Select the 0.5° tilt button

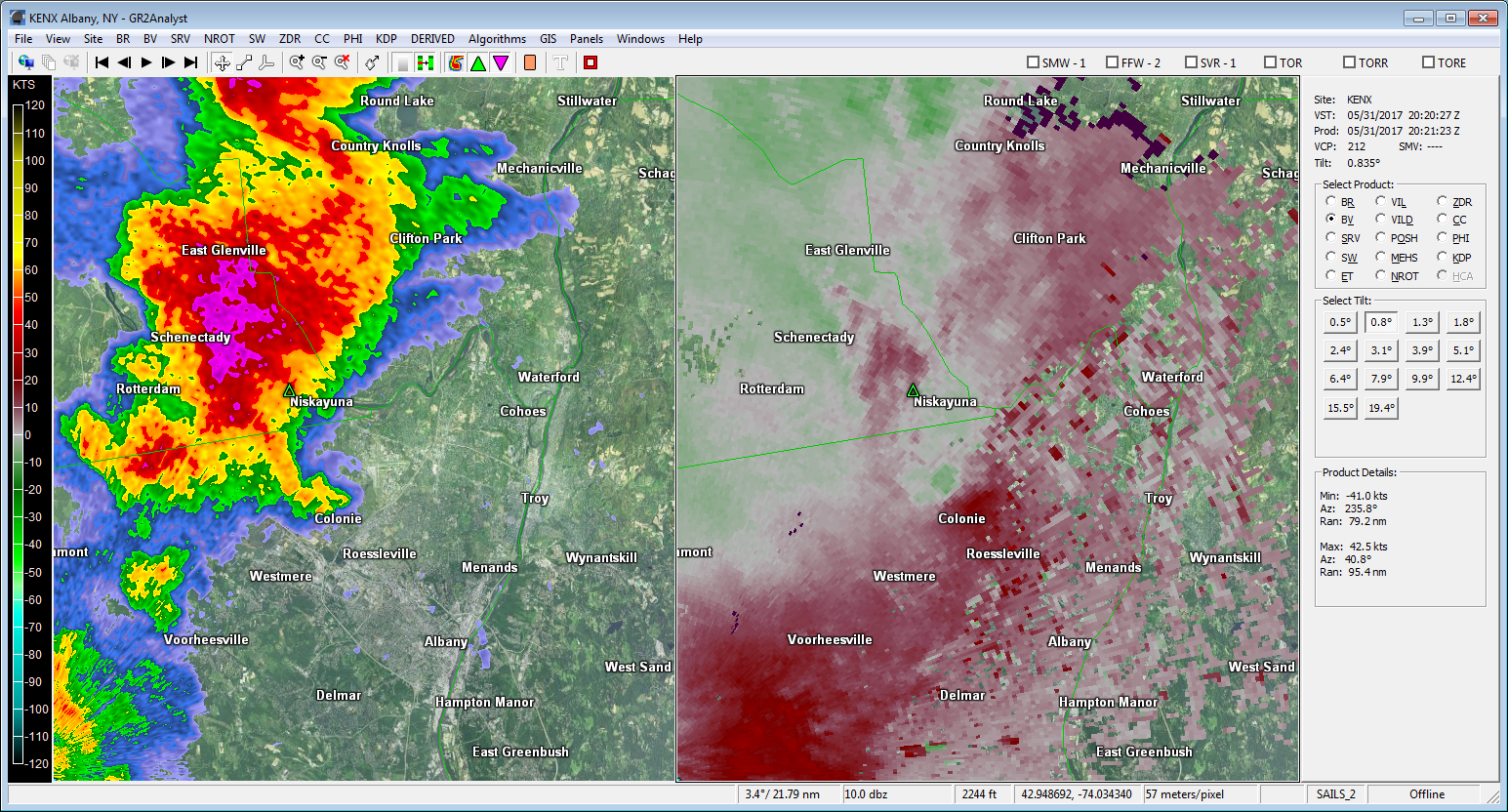point(1340,322)
